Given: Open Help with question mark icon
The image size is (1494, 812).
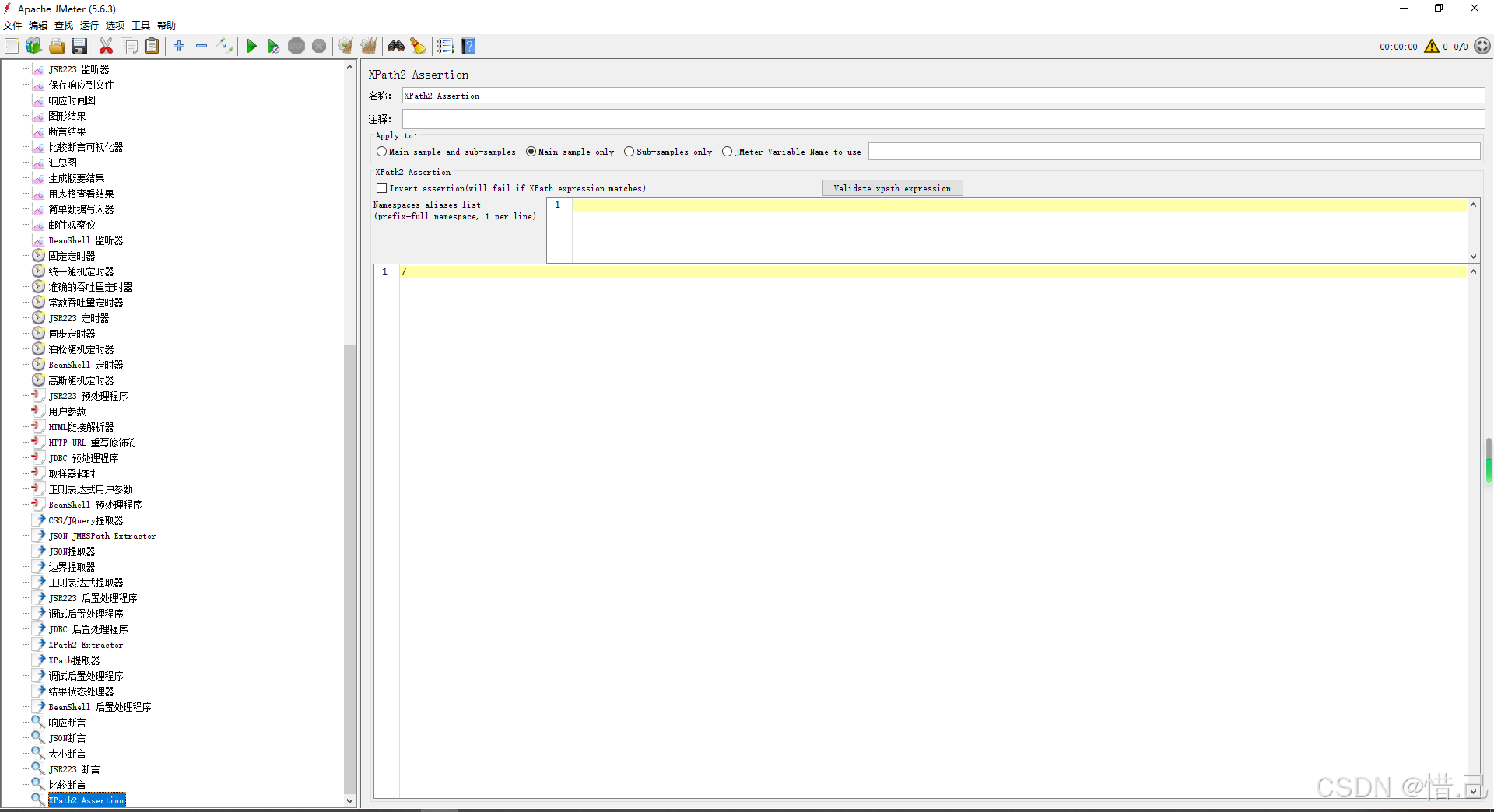Looking at the screenshot, I should 468,47.
